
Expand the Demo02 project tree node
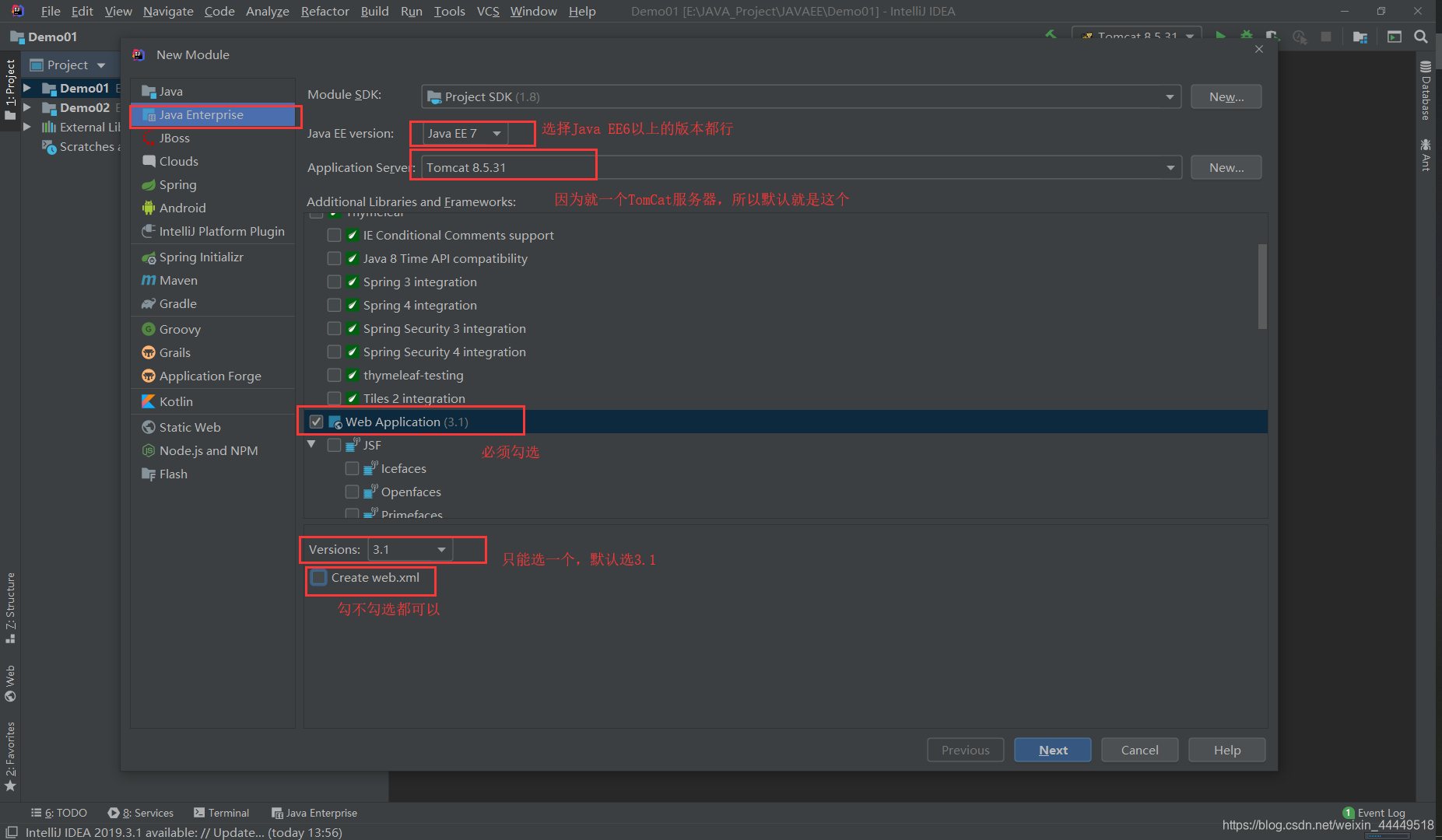point(27,107)
